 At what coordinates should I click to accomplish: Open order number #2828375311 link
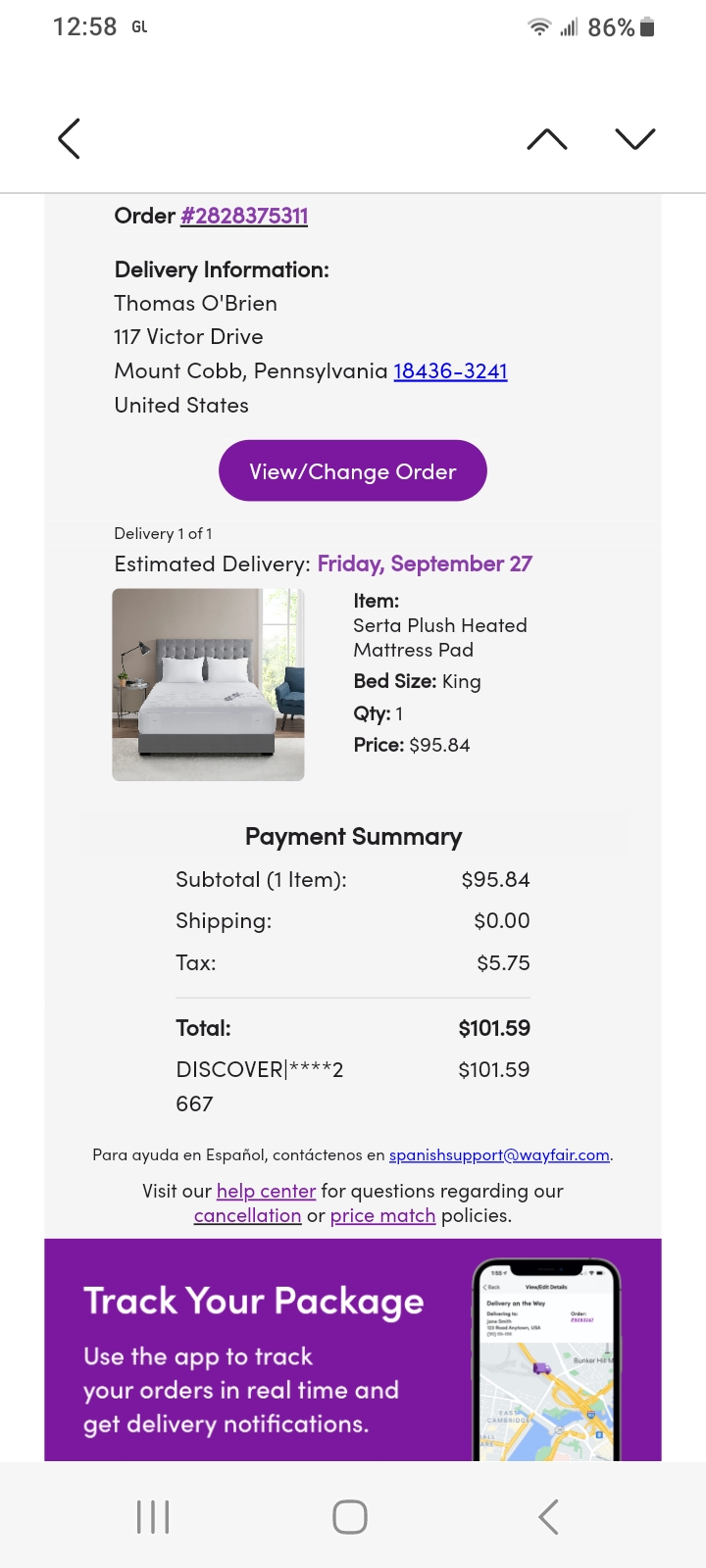(244, 216)
